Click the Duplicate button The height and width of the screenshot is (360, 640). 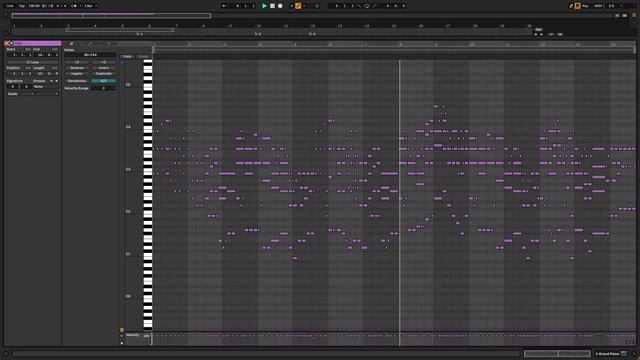click(x=104, y=73)
